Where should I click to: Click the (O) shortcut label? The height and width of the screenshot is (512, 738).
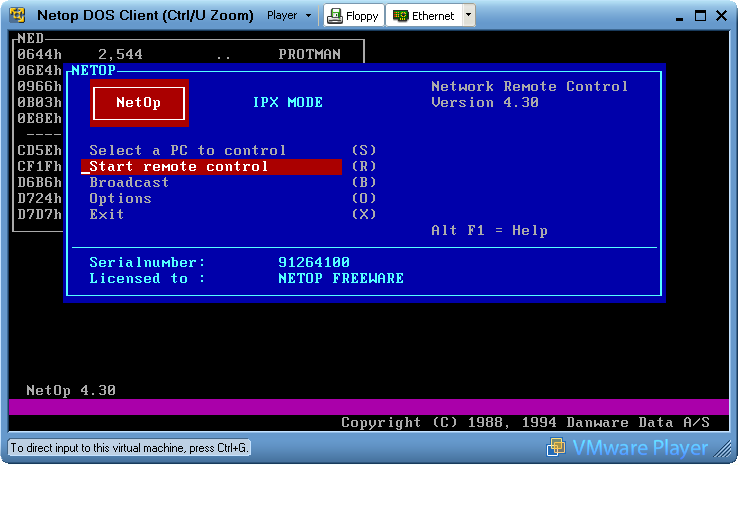pos(364,198)
